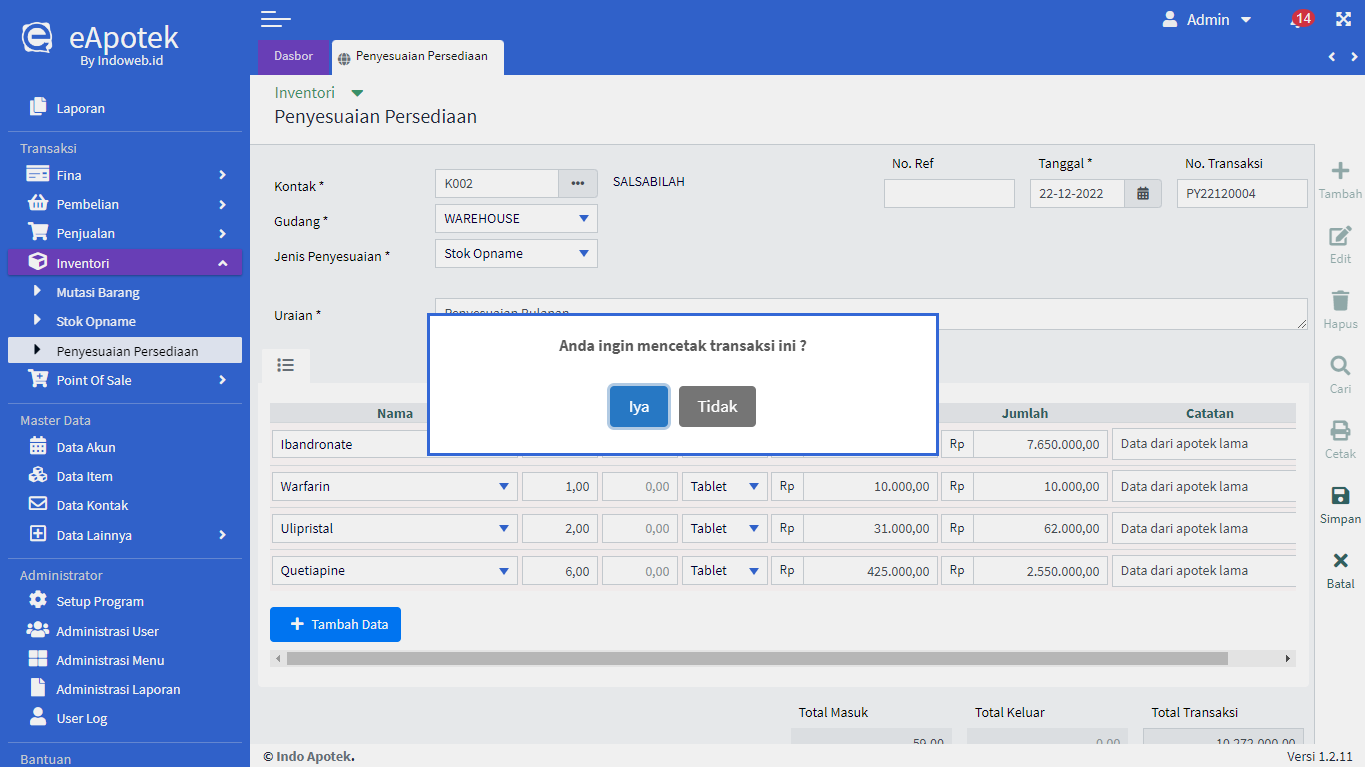The height and width of the screenshot is (767, 1365).
Task: Switch to the Dasbor tab
Action: pyautogui.click(x=294, y=56)
